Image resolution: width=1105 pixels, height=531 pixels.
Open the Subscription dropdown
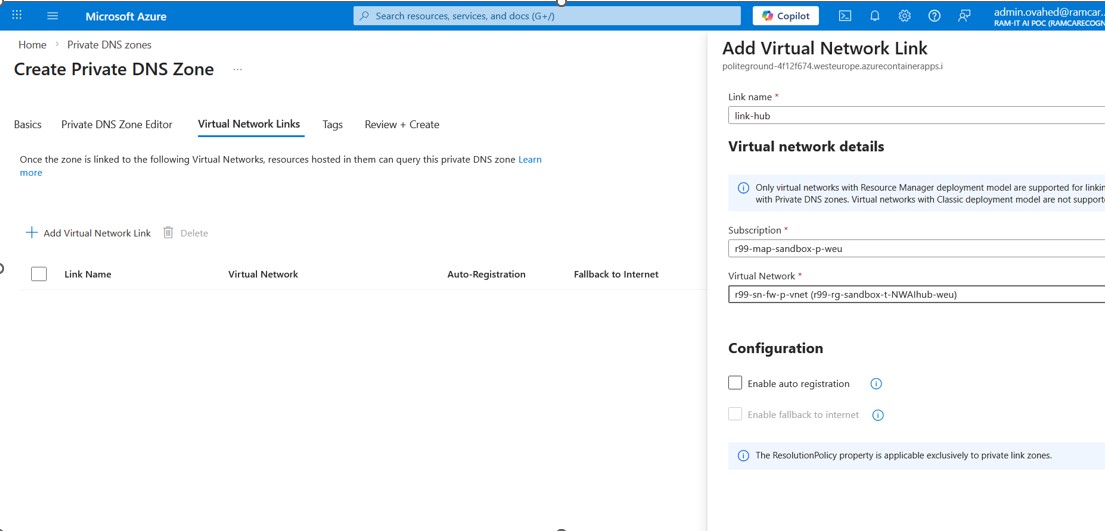(x=915, y=249)
